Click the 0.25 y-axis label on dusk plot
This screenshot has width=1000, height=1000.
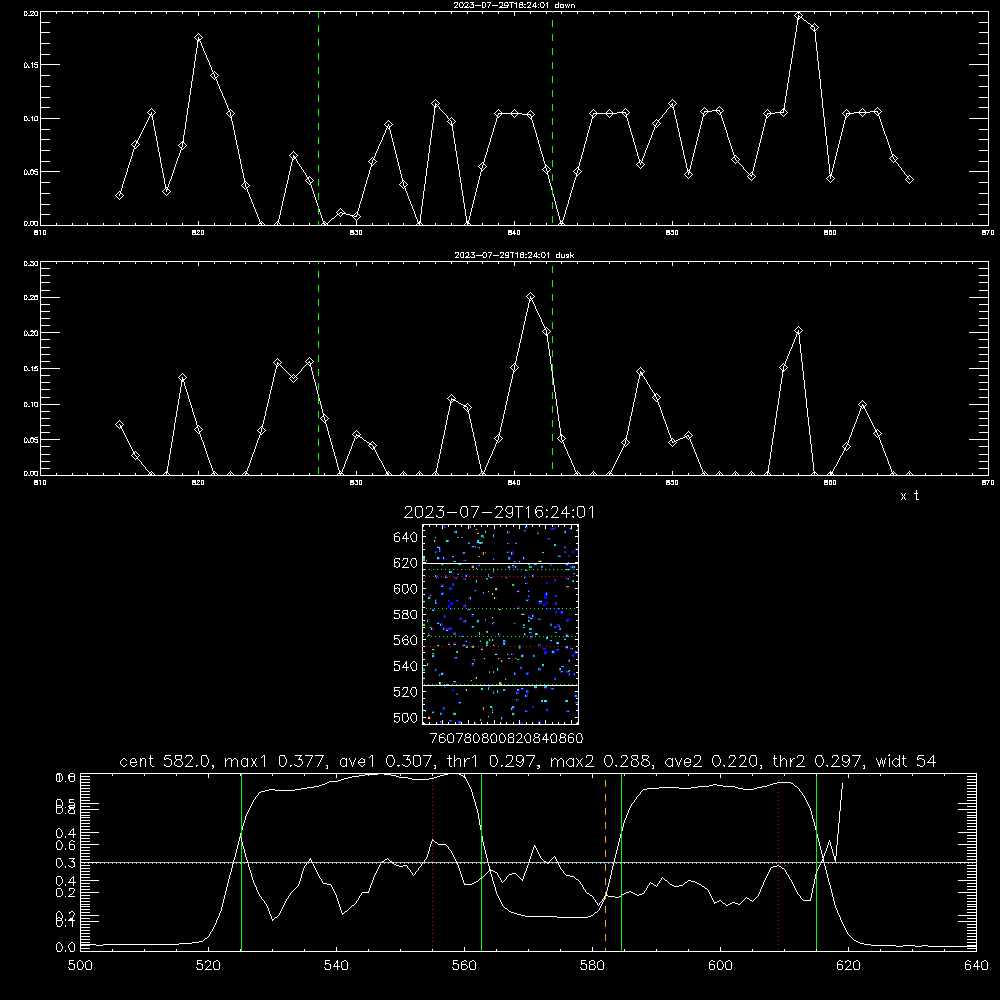31,298
